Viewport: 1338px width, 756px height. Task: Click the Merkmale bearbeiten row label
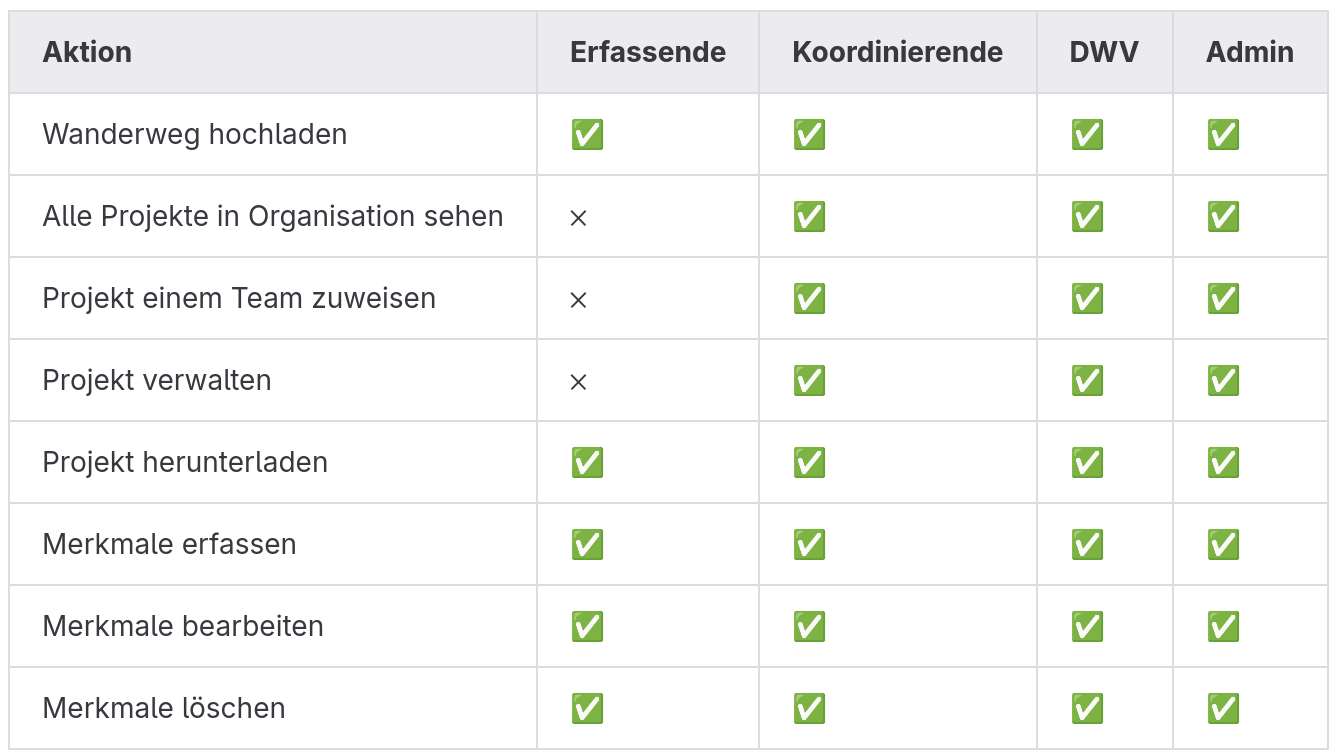[x=183, y=626]
